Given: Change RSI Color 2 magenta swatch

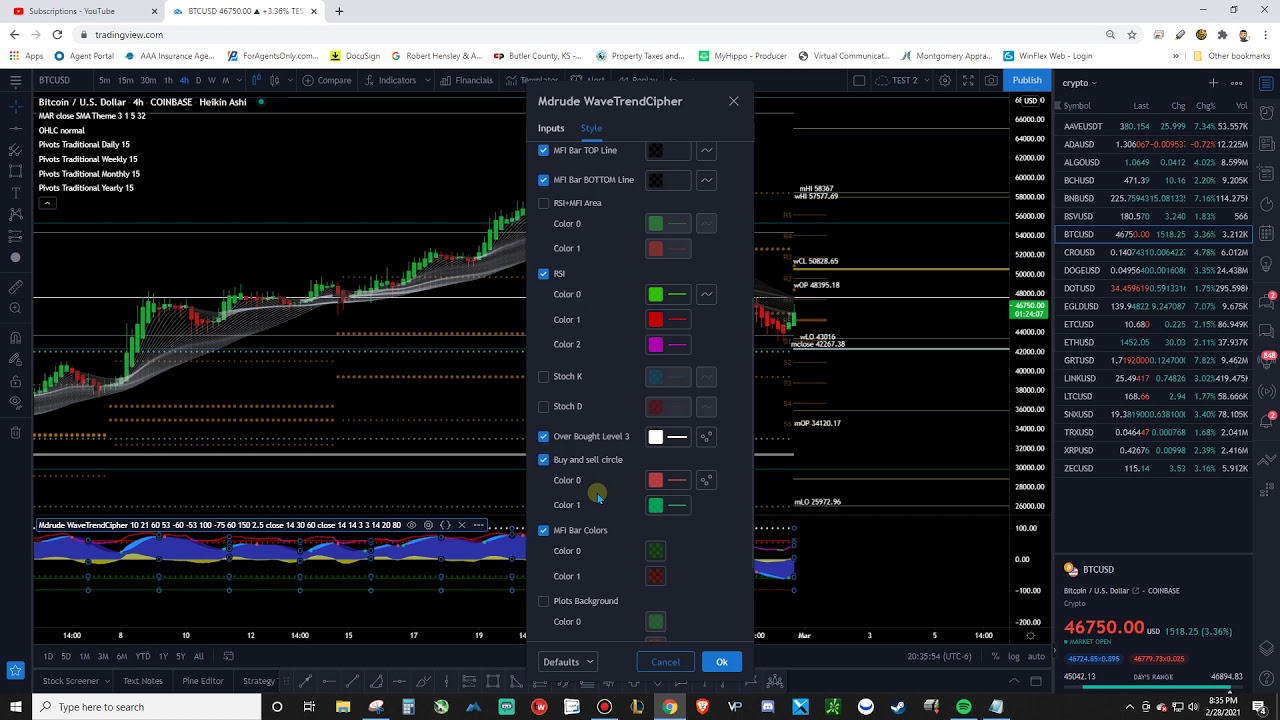Looking at the screenshot, I should [655, 344].
